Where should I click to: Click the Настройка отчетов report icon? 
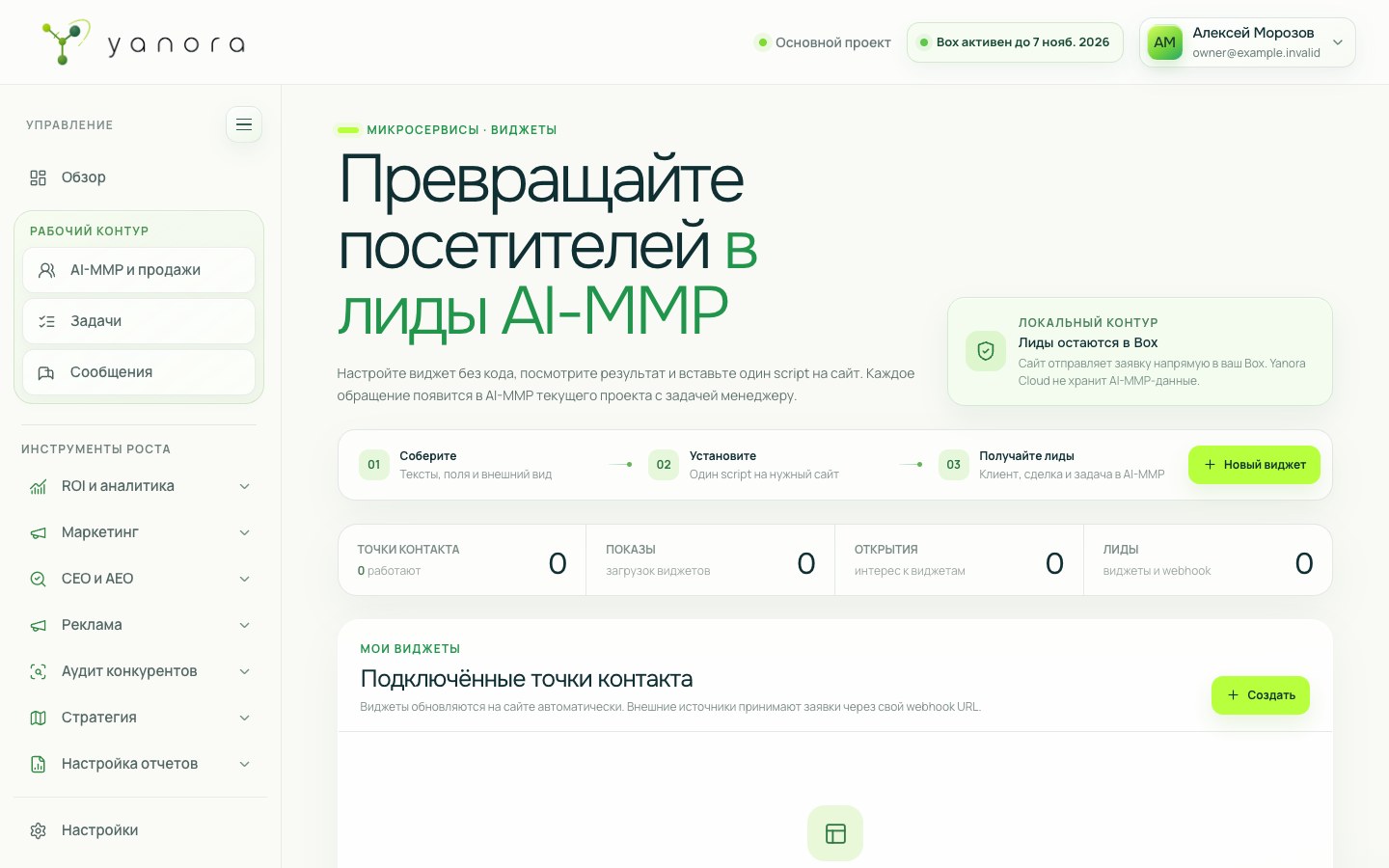point(39,764)
